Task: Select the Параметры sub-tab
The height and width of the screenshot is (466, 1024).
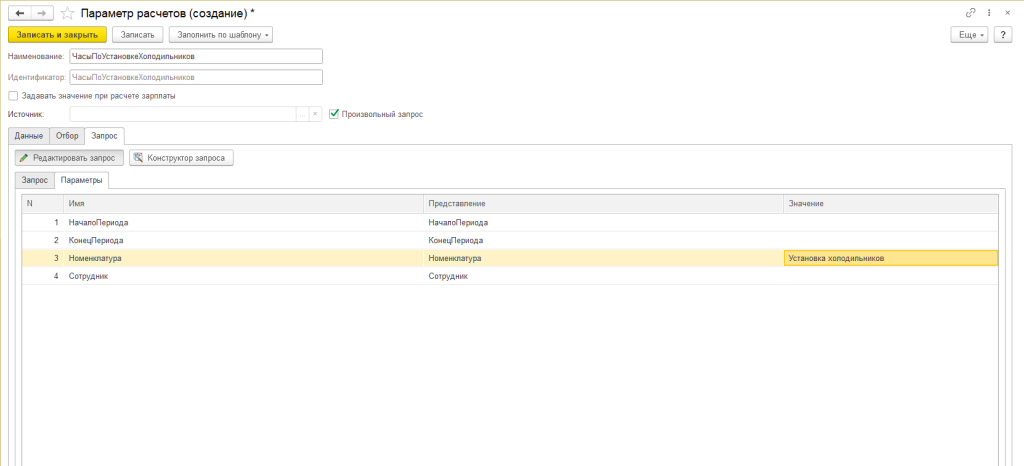Action: click(82, 180)
